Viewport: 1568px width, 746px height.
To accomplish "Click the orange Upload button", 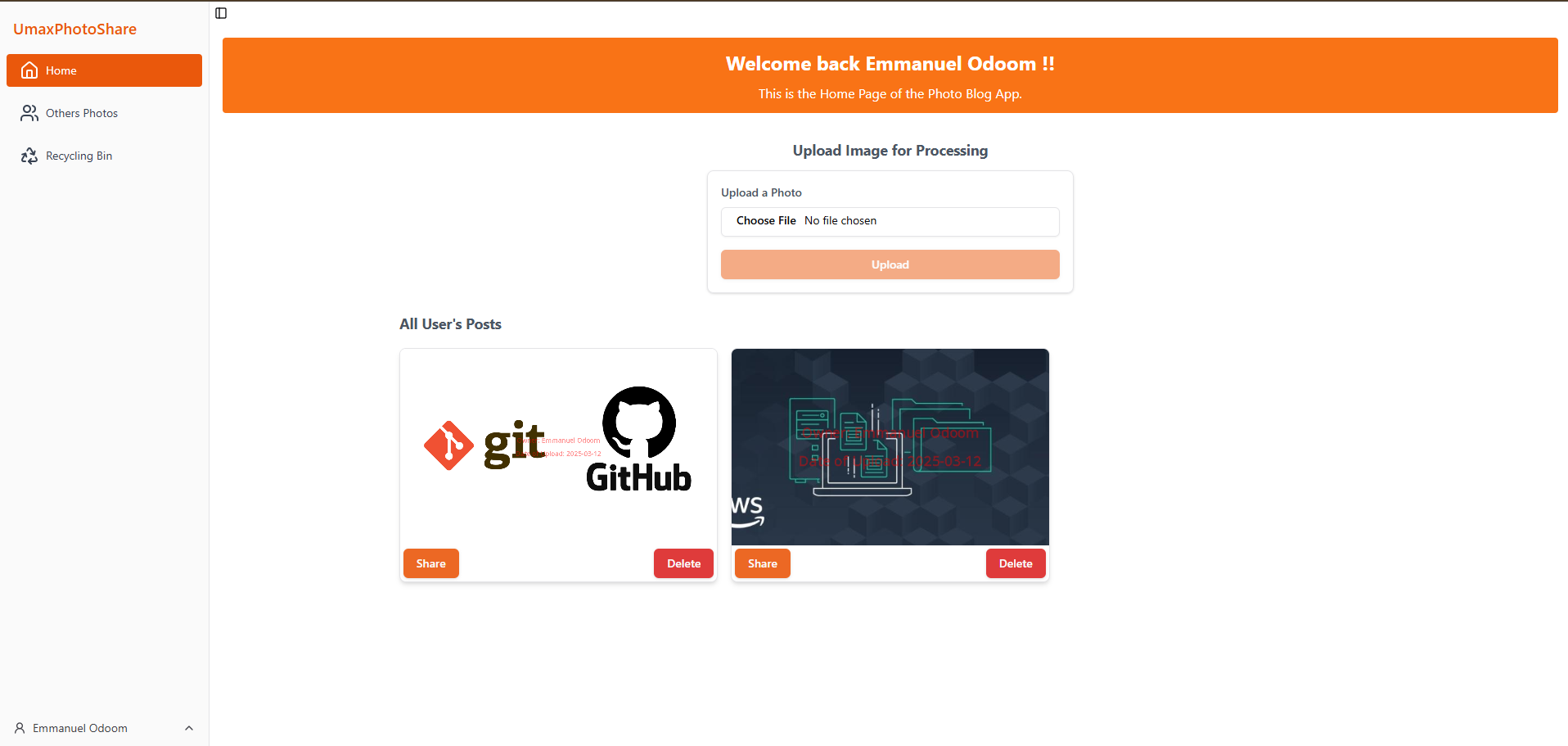I will click(890, 264).
